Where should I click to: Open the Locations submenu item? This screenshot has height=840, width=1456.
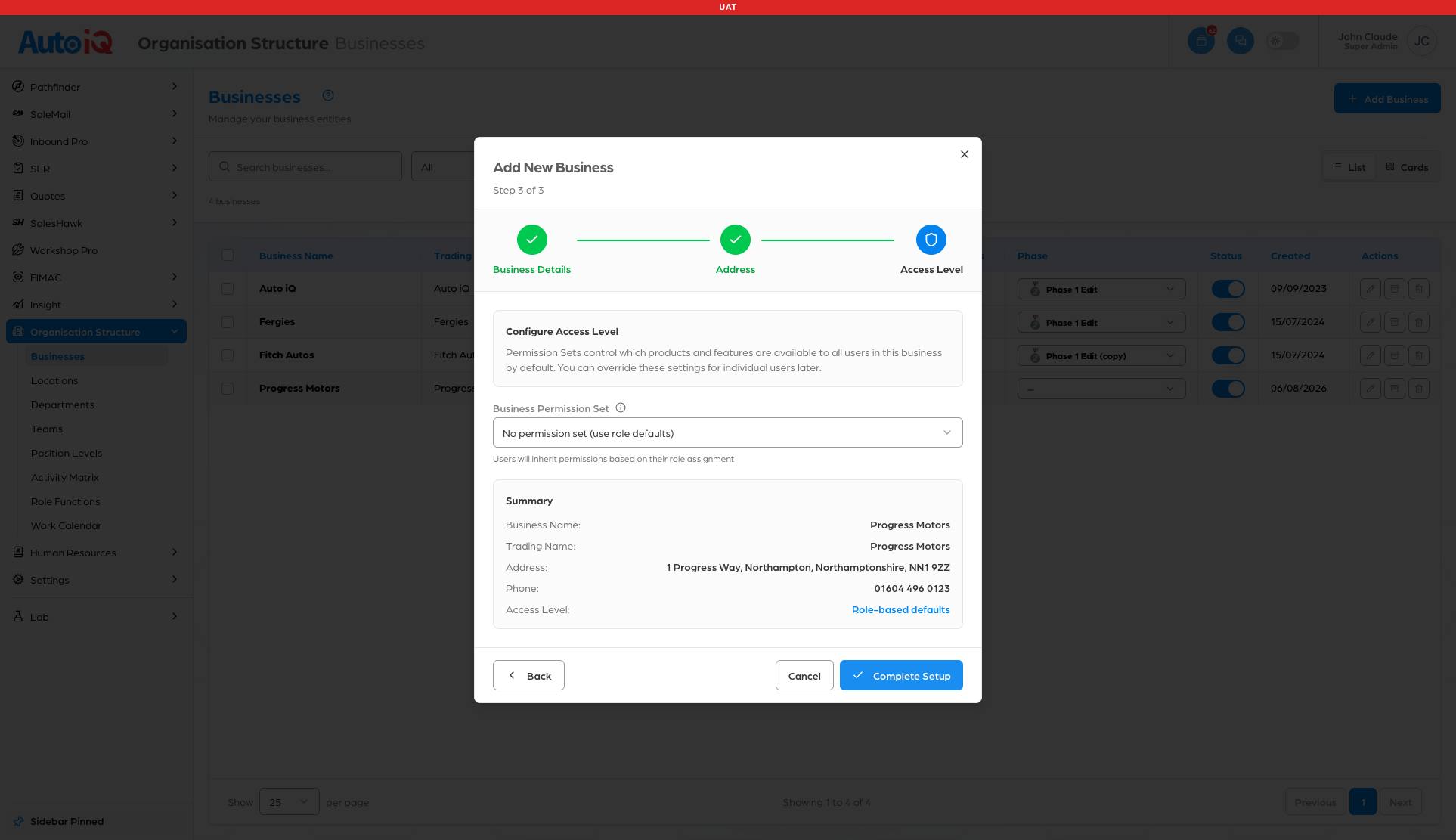tap(54, 380)
